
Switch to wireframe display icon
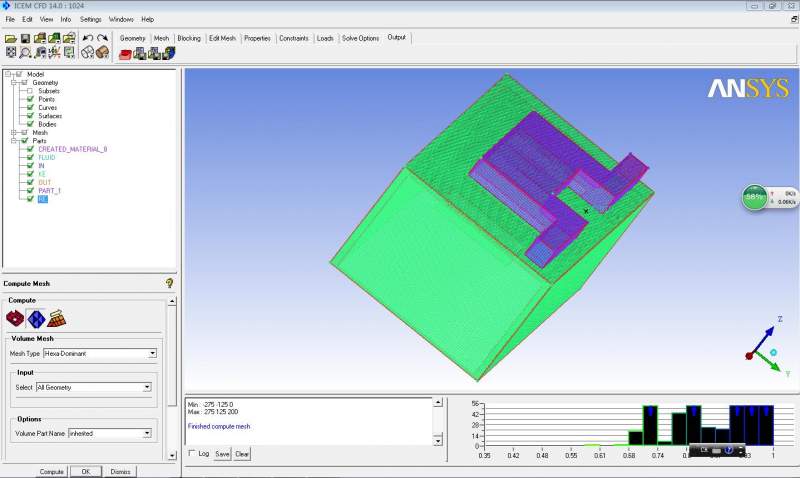pos(88,52)
